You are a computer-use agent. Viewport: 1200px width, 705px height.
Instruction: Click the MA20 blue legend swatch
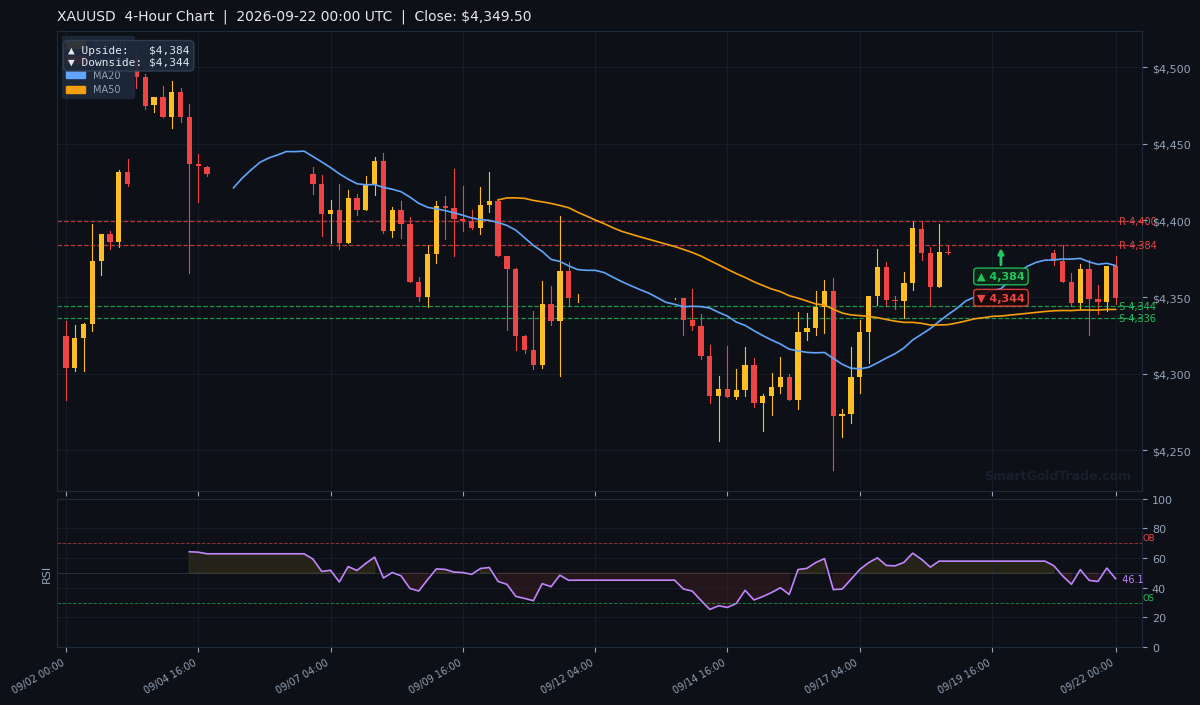[76, 75]
